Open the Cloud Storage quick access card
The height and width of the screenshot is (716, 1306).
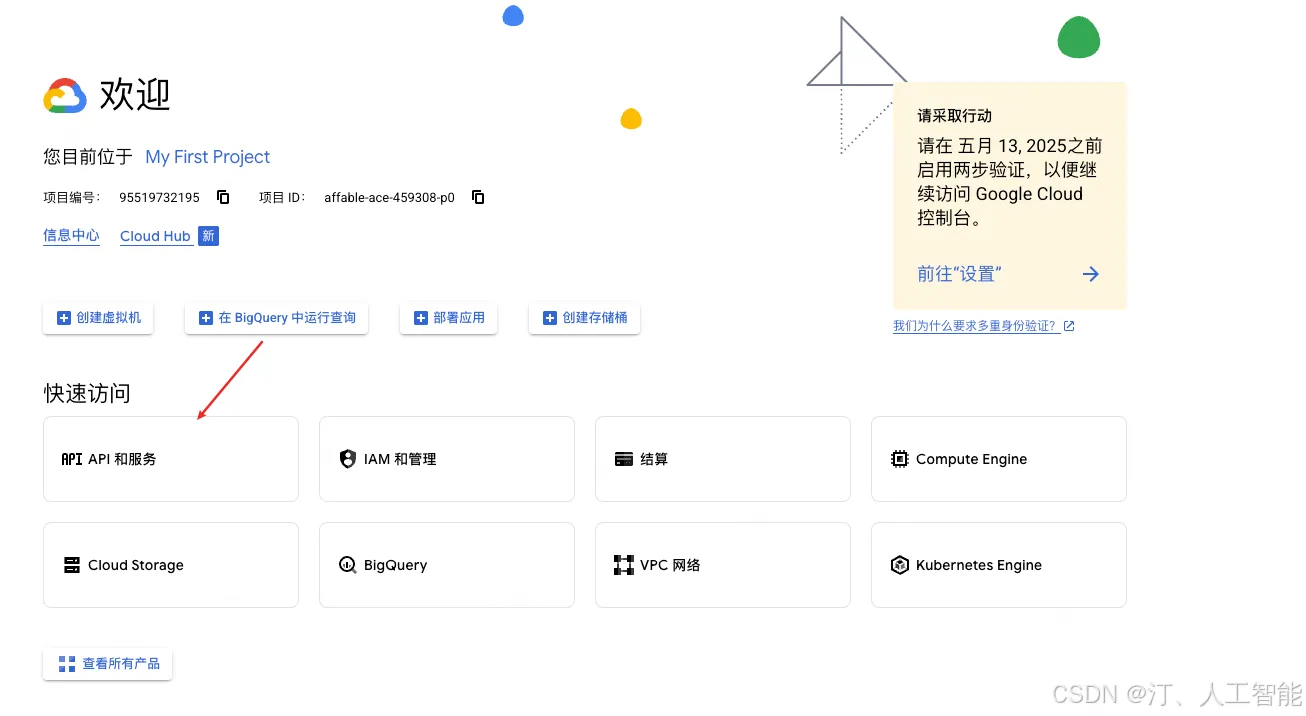tap(171, 565)
